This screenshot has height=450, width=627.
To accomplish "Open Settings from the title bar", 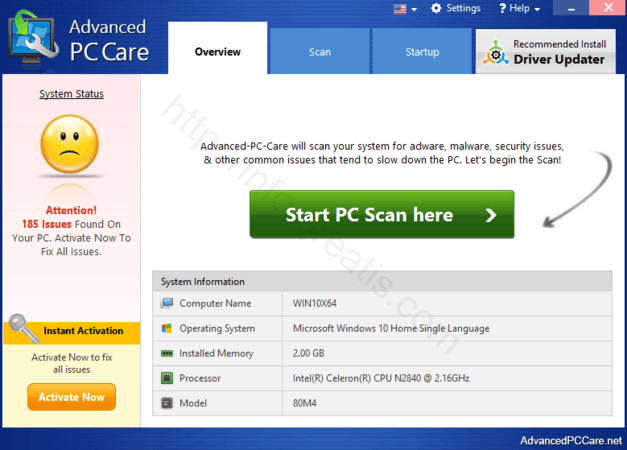I will 456,9.
